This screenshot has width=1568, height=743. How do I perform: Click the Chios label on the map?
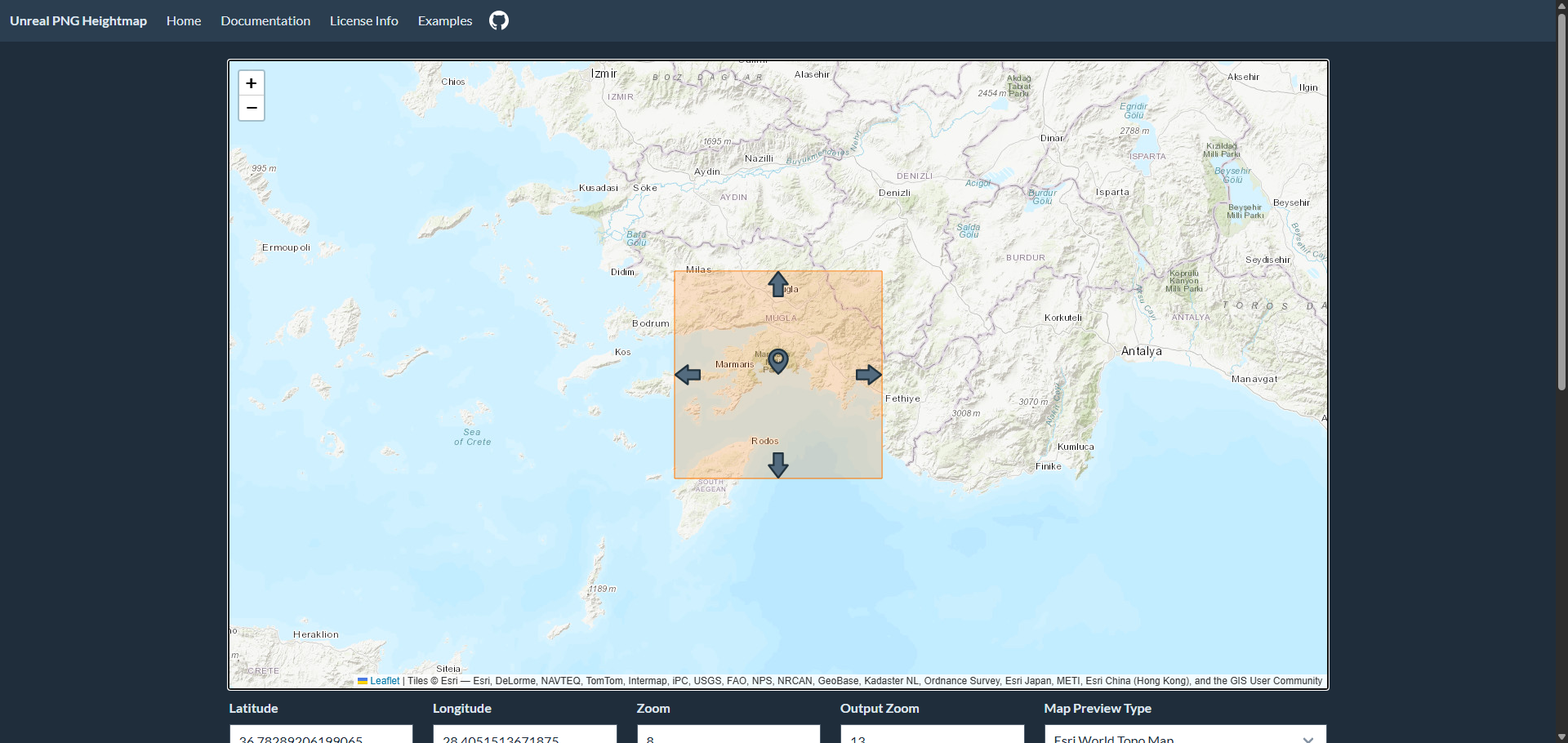pyautogui.click(x=453, y=82)
